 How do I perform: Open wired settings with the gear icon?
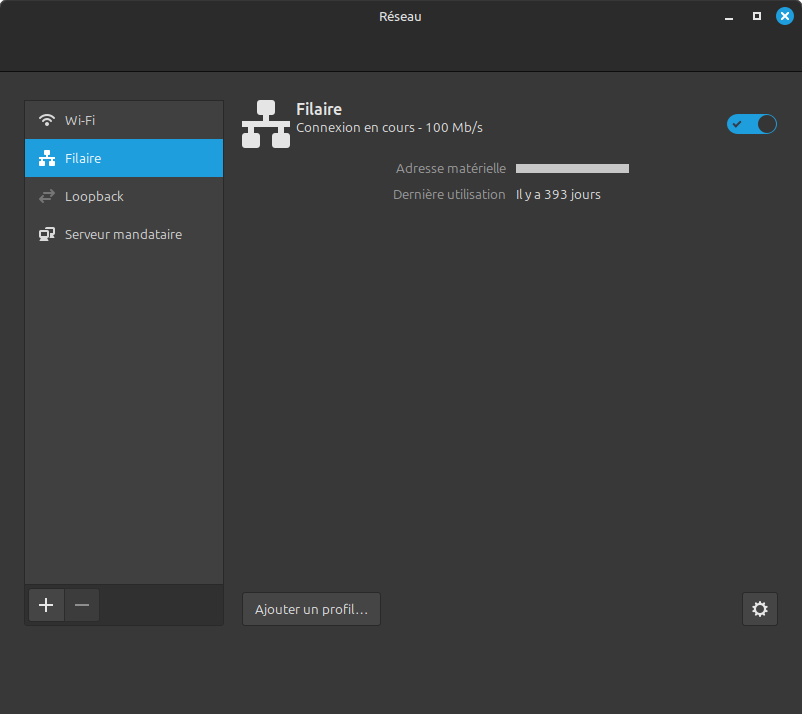(x=759, y=609)
